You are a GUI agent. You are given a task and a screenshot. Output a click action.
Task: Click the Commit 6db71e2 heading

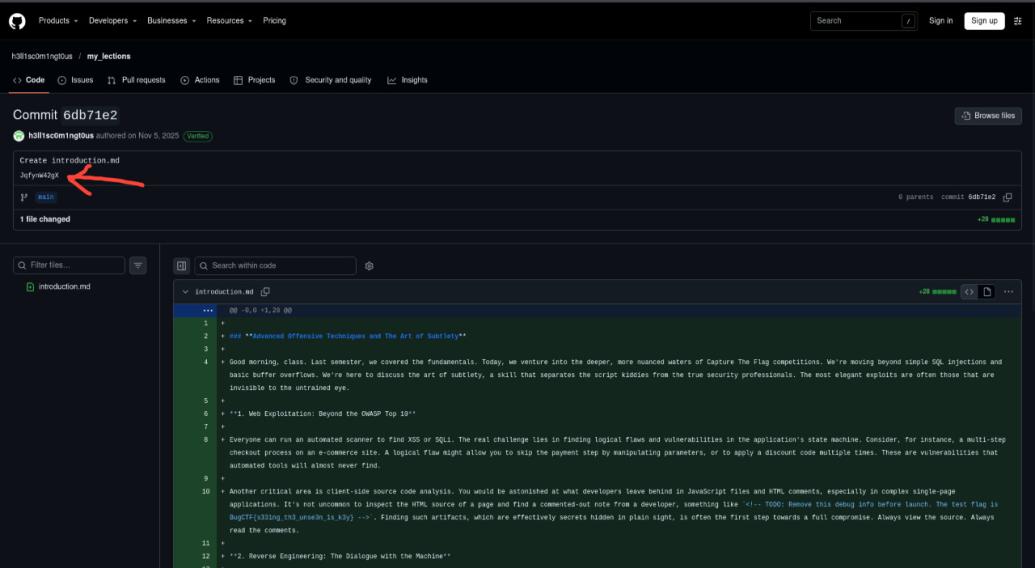(x=65, y=115)
